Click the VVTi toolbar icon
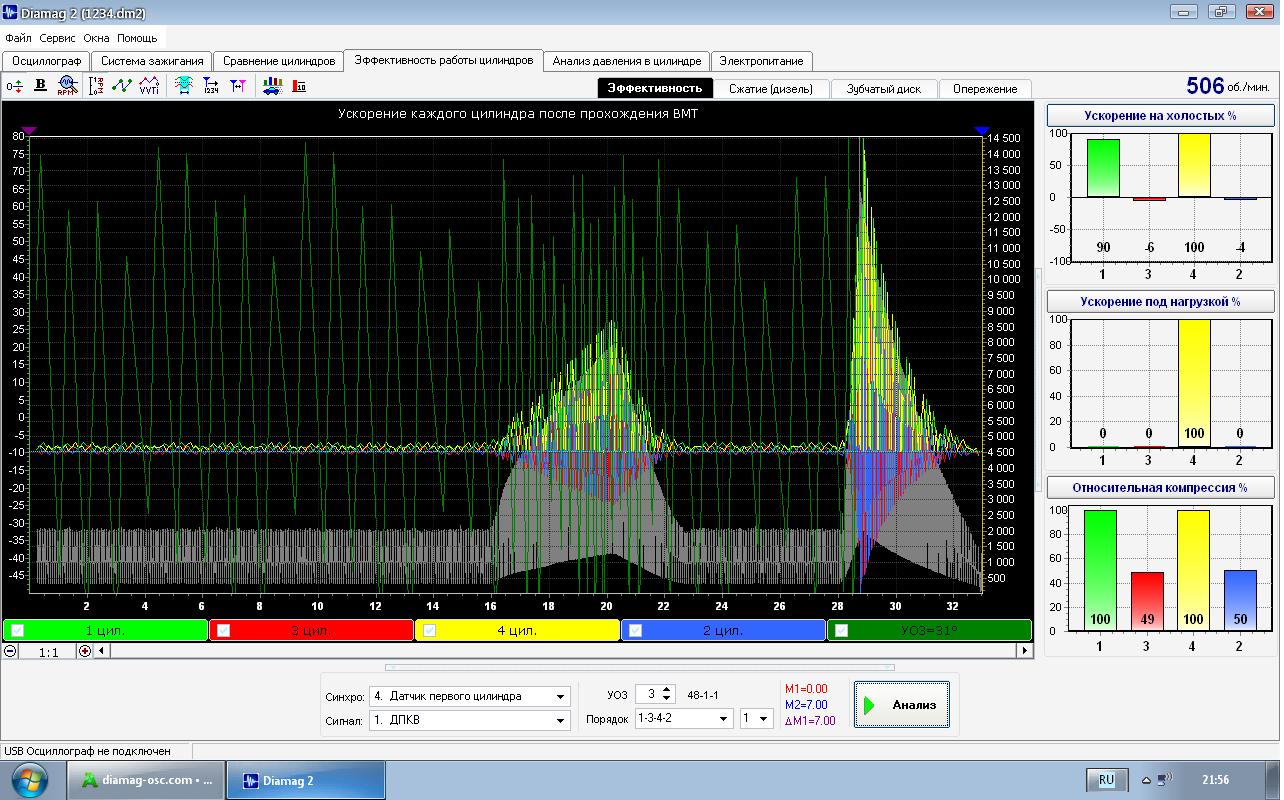Screen dimensions: 1284x800 click(149, 86)
